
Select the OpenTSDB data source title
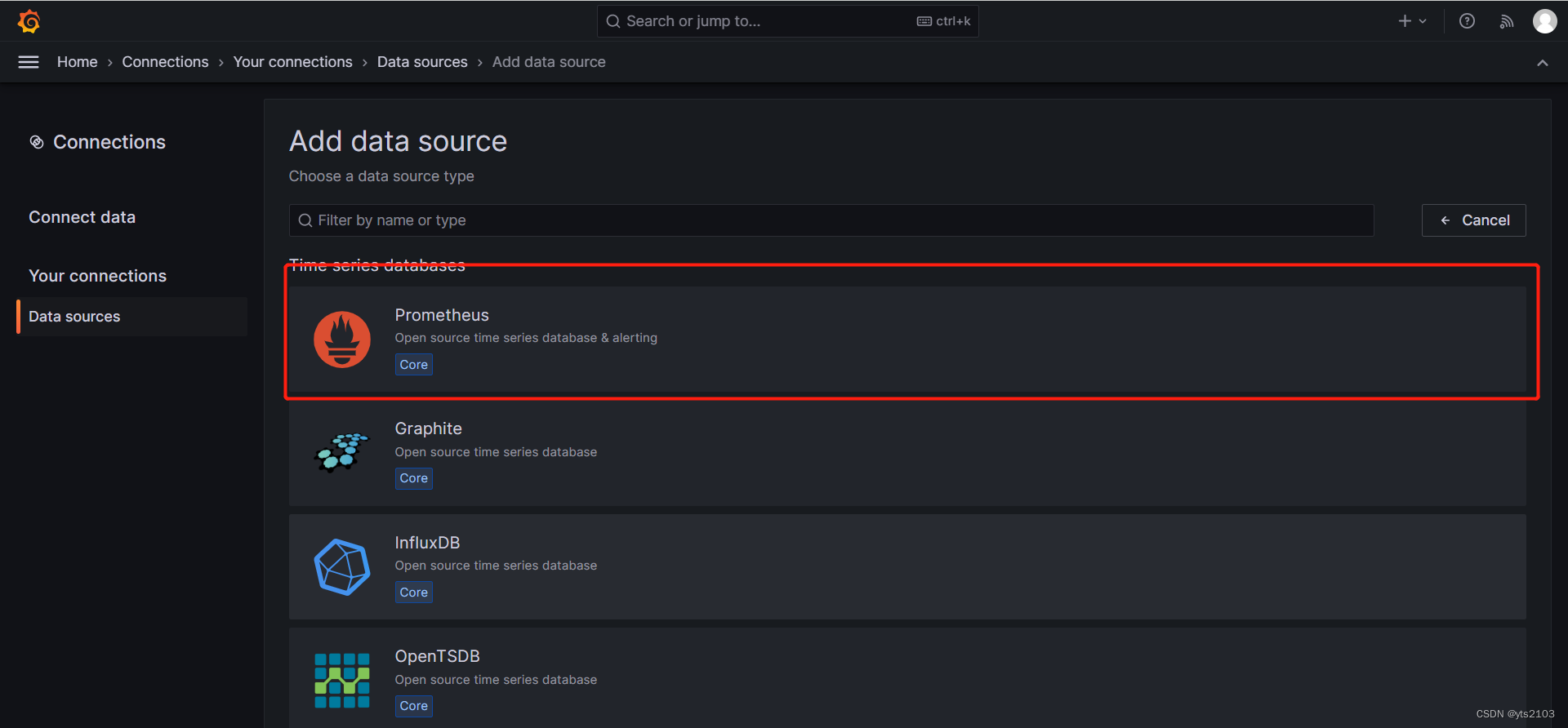click(437, 656)
